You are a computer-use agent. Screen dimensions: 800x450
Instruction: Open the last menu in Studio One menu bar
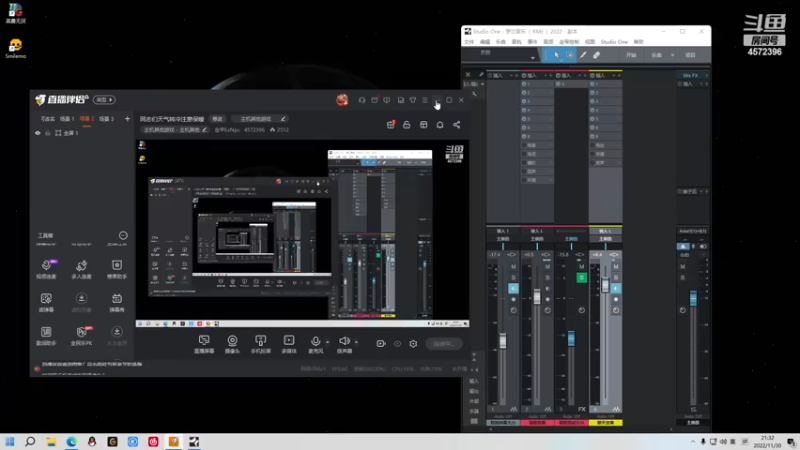(x=638, y=42)
